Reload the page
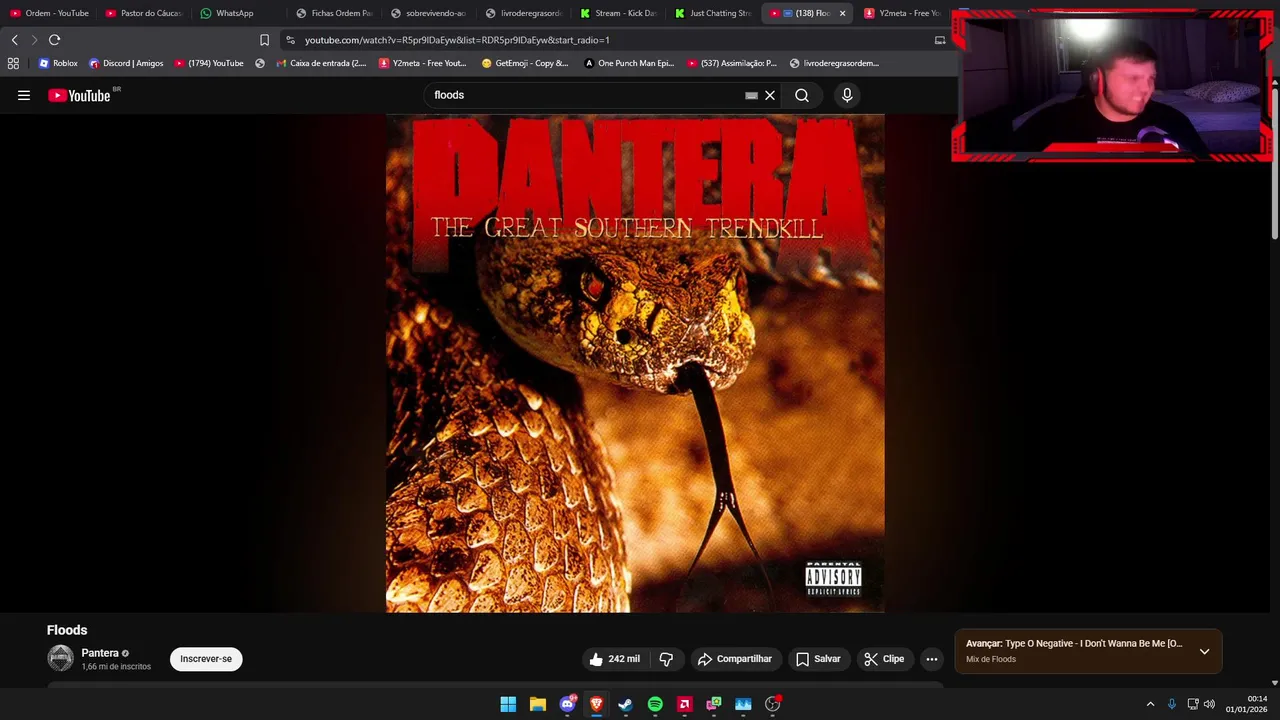 54,40
